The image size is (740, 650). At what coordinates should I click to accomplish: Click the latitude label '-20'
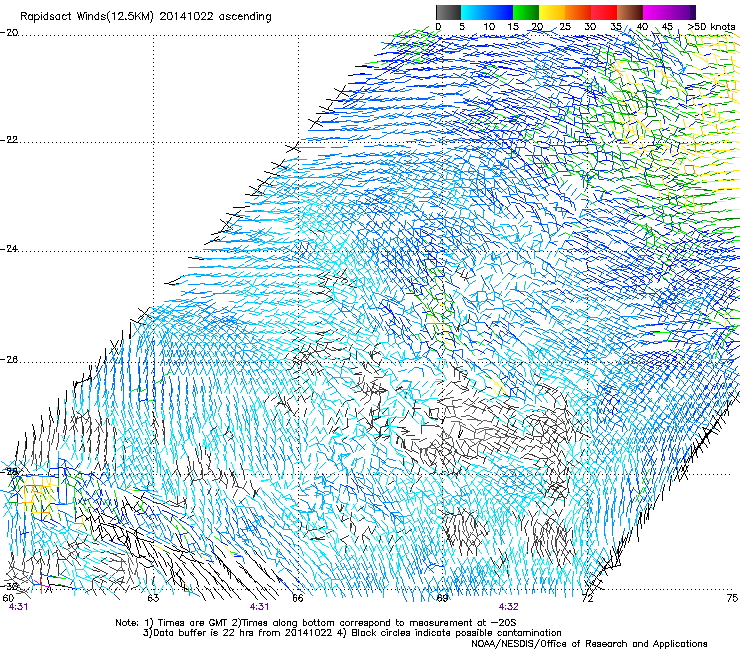[9, 33]
